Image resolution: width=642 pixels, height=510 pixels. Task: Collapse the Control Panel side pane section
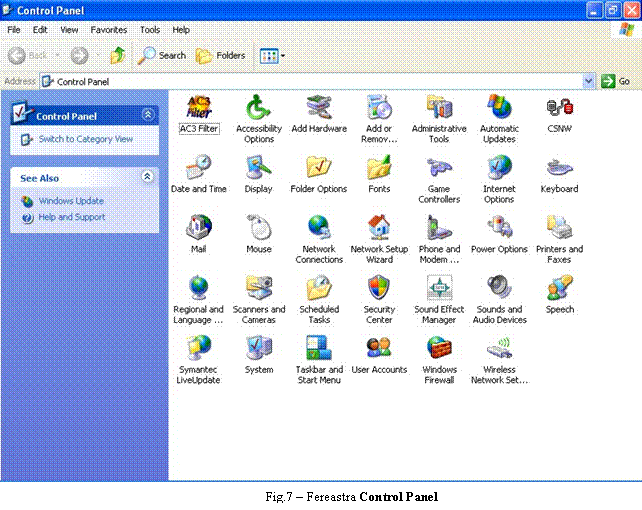148,115
